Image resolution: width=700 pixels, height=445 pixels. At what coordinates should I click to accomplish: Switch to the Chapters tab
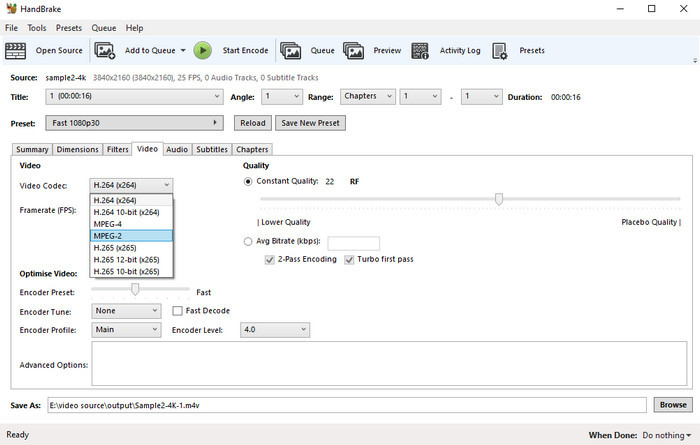click(x=252, y=150)
